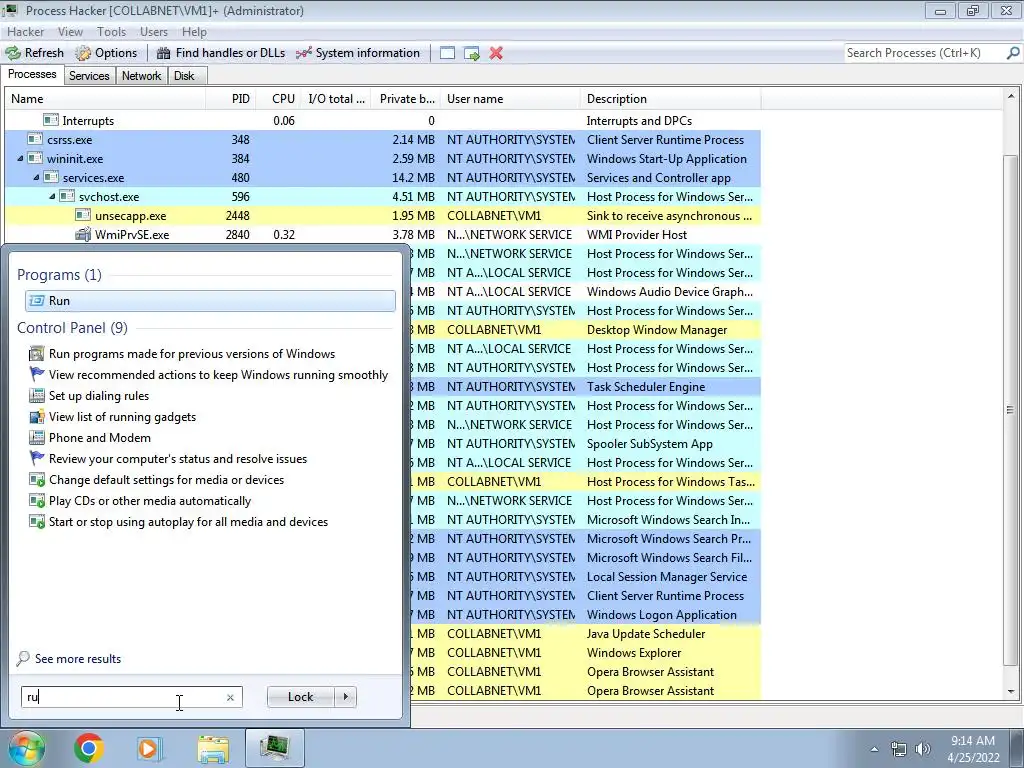The width and height of the screenshot is (1024, 768).
Task: Click the Run program icon
Action: 38,300
